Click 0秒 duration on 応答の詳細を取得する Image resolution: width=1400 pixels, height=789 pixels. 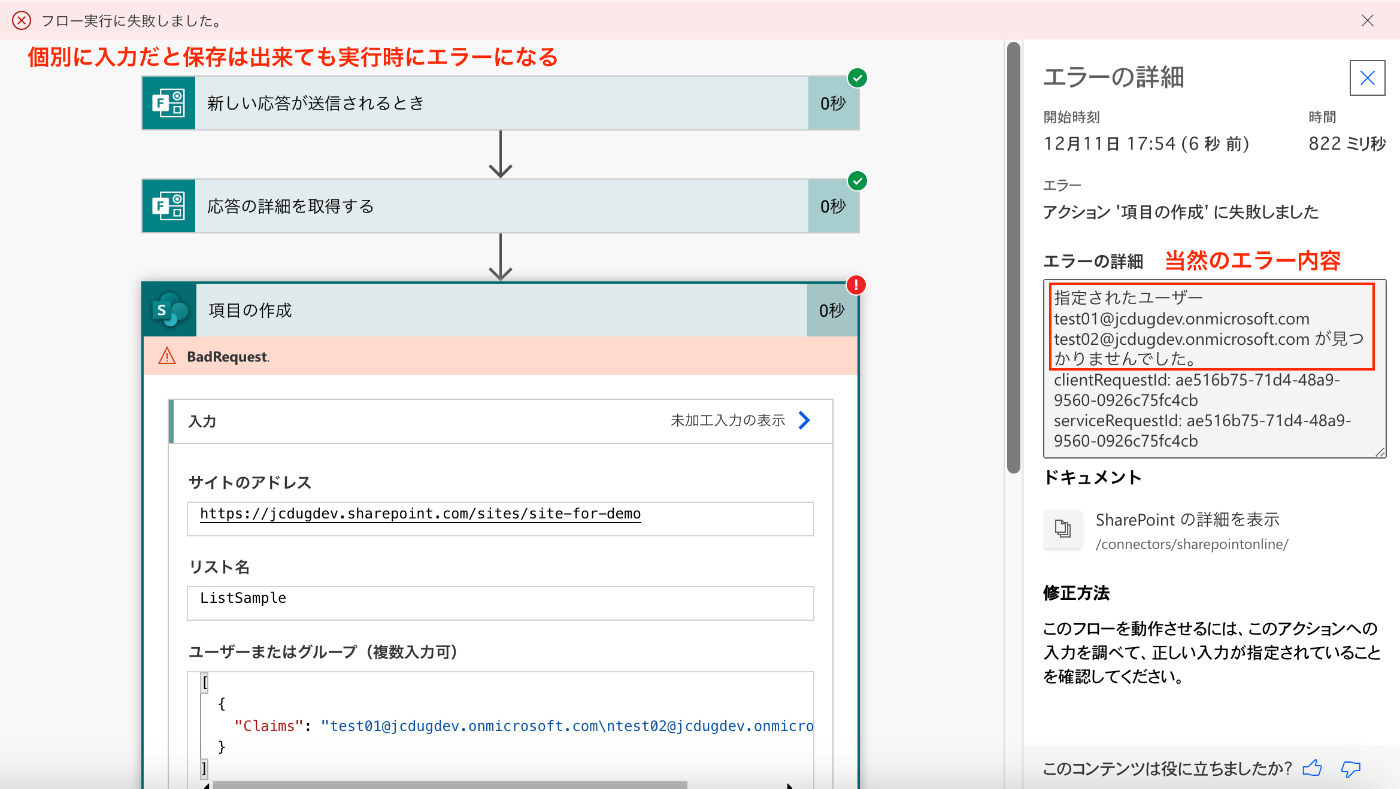(x=833, y=207)
